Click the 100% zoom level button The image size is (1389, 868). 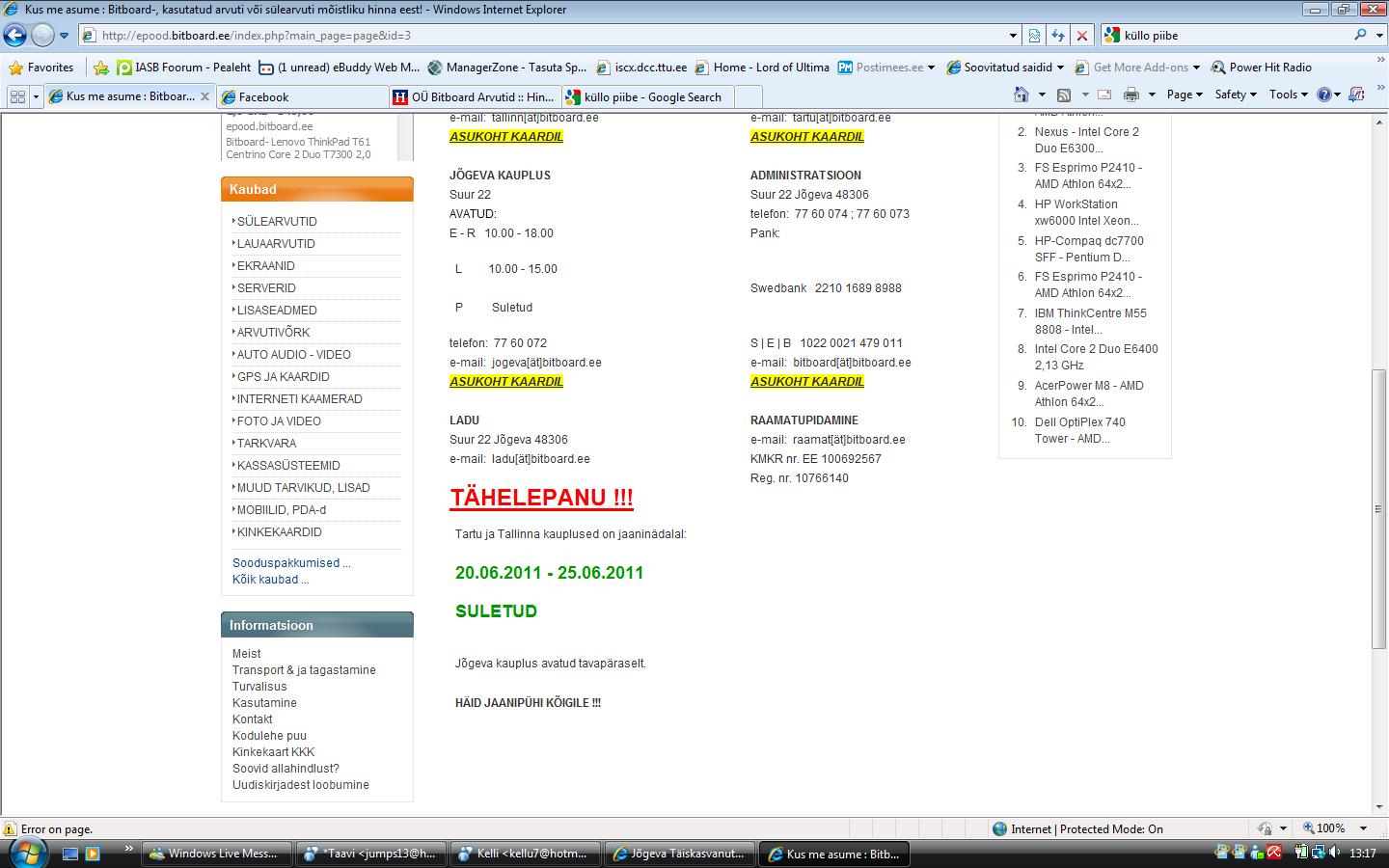(x=1330, y=829)
